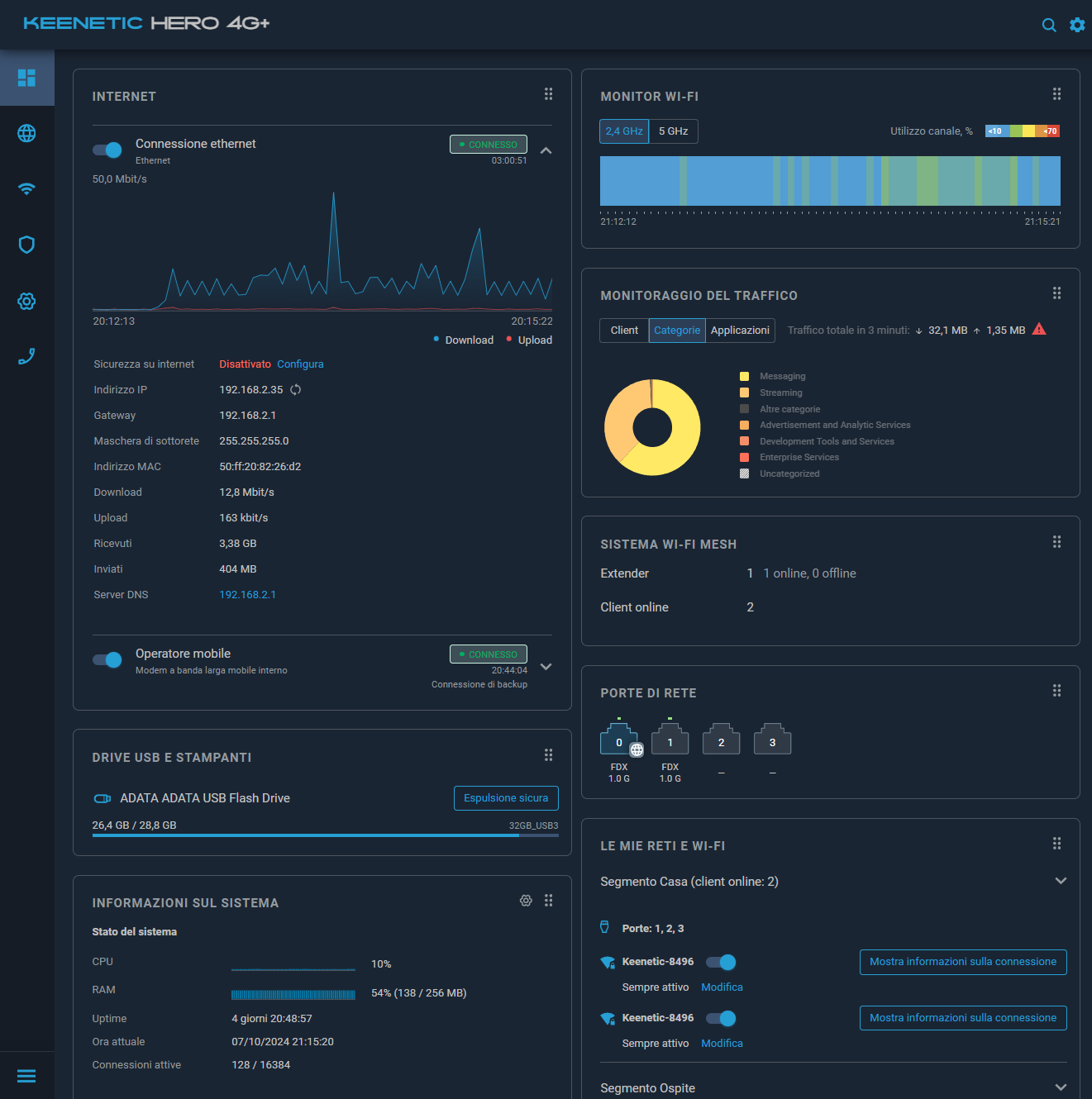Collapse the Connessione ethernet details
This screenshot has width=1092, height=1099.
click(x=546, y=150)
